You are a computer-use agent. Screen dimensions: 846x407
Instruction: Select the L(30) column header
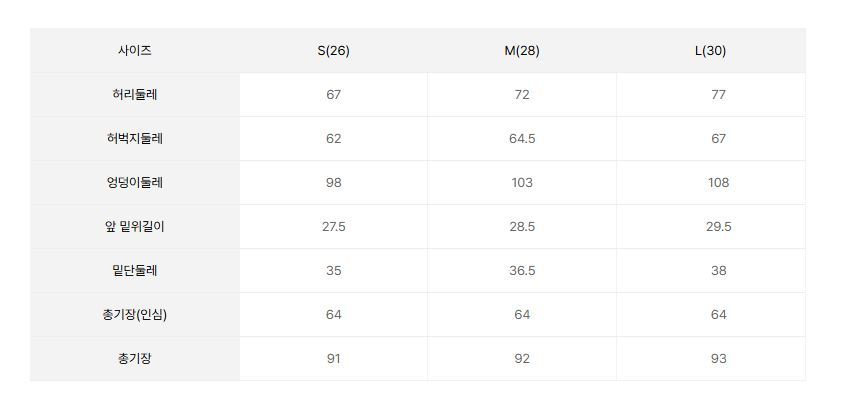tap(710, 51)
